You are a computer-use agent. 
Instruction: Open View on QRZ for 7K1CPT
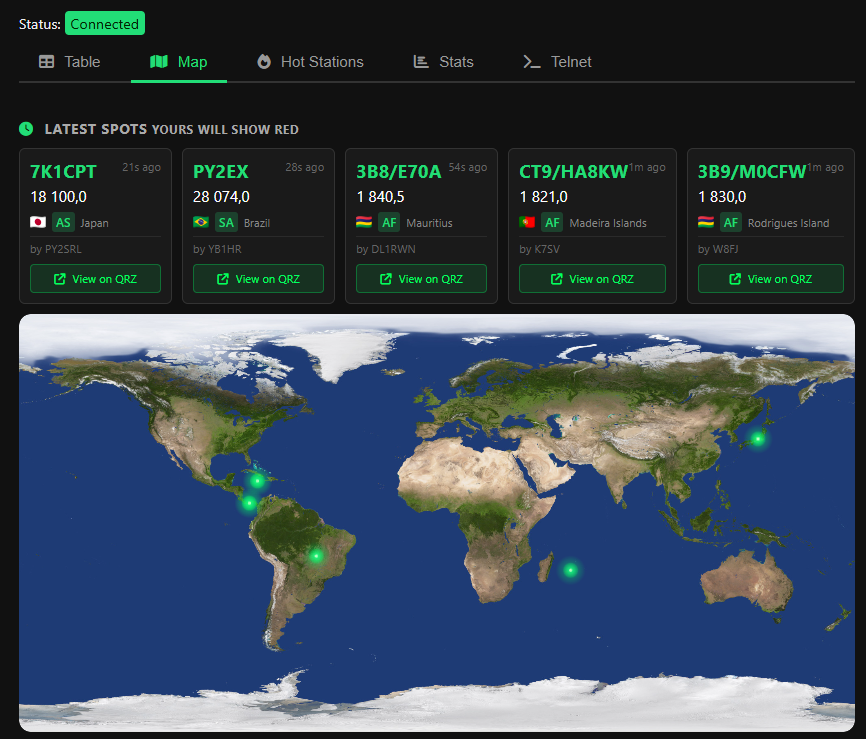pyautogui.click(x=95, y=279)
